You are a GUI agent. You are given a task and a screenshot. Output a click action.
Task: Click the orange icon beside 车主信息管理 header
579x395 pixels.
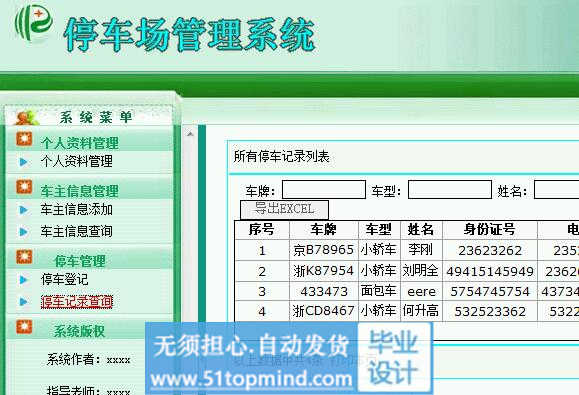24,187
